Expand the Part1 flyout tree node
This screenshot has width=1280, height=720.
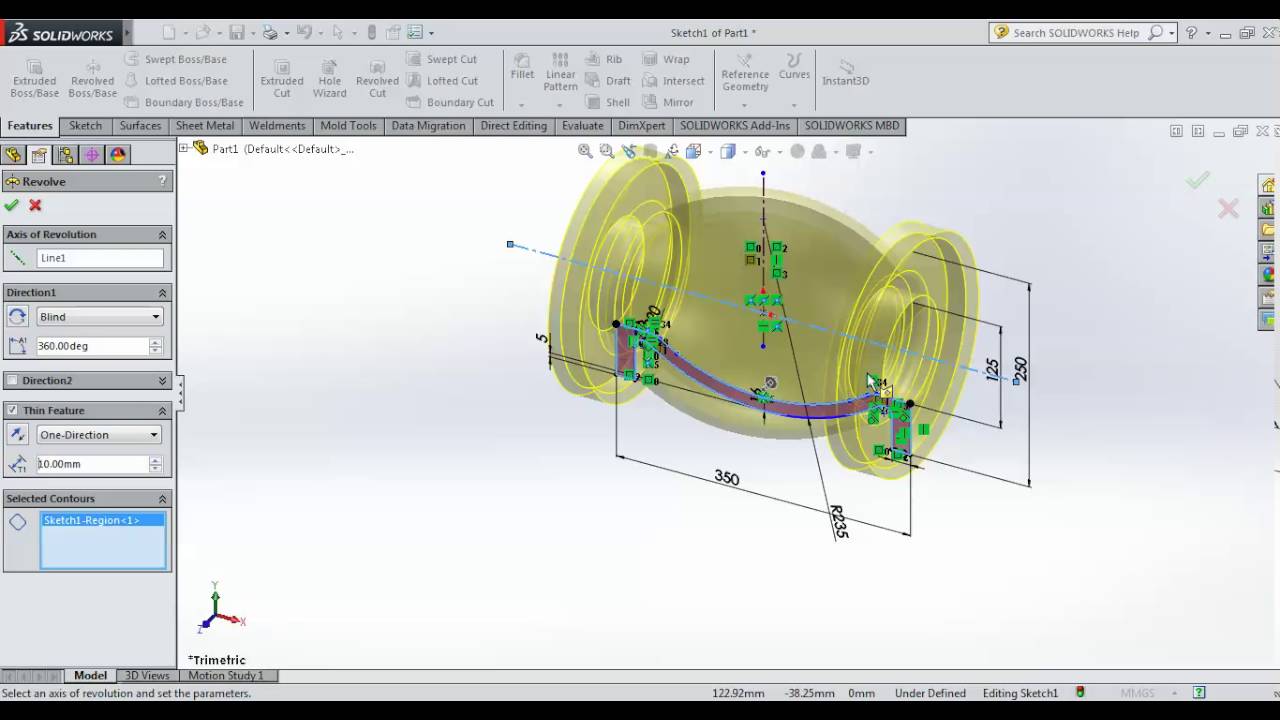point(184,149)
